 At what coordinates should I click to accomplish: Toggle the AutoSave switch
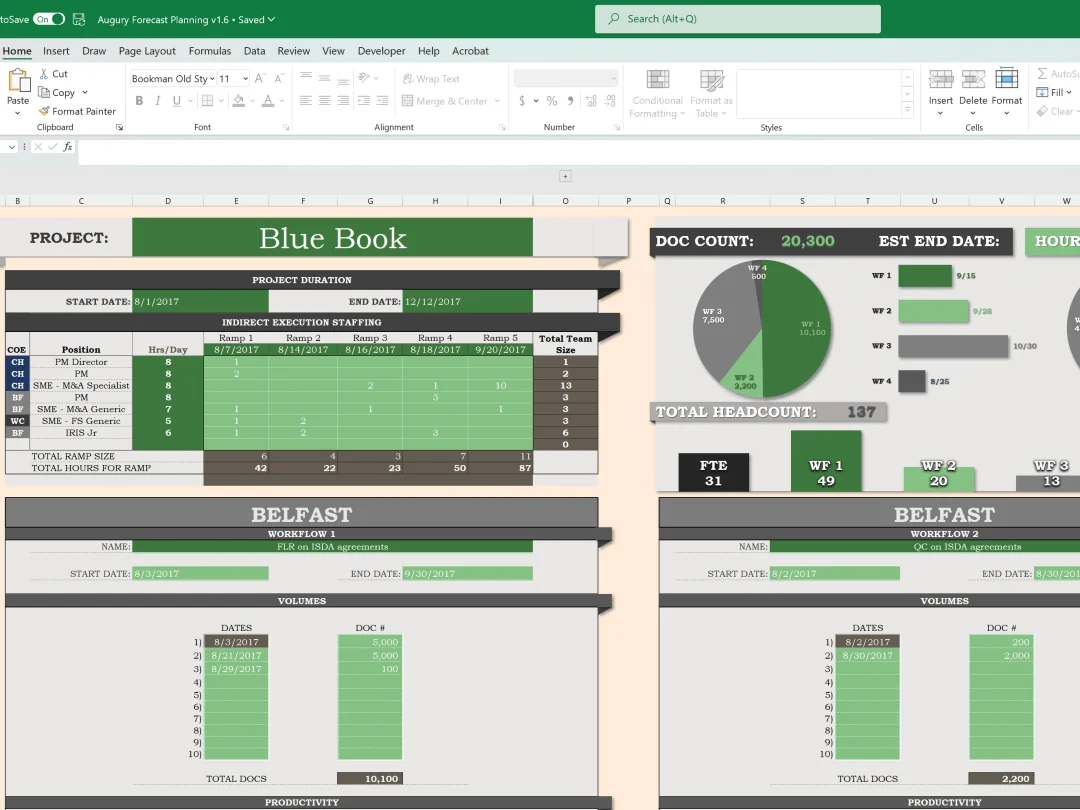[x=50, y=19]
